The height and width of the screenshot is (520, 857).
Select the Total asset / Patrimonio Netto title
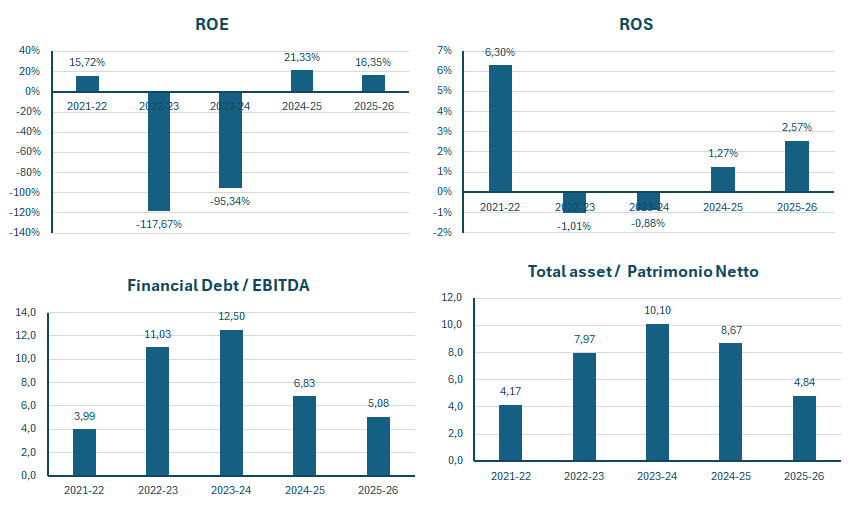[x=643, y=272]
